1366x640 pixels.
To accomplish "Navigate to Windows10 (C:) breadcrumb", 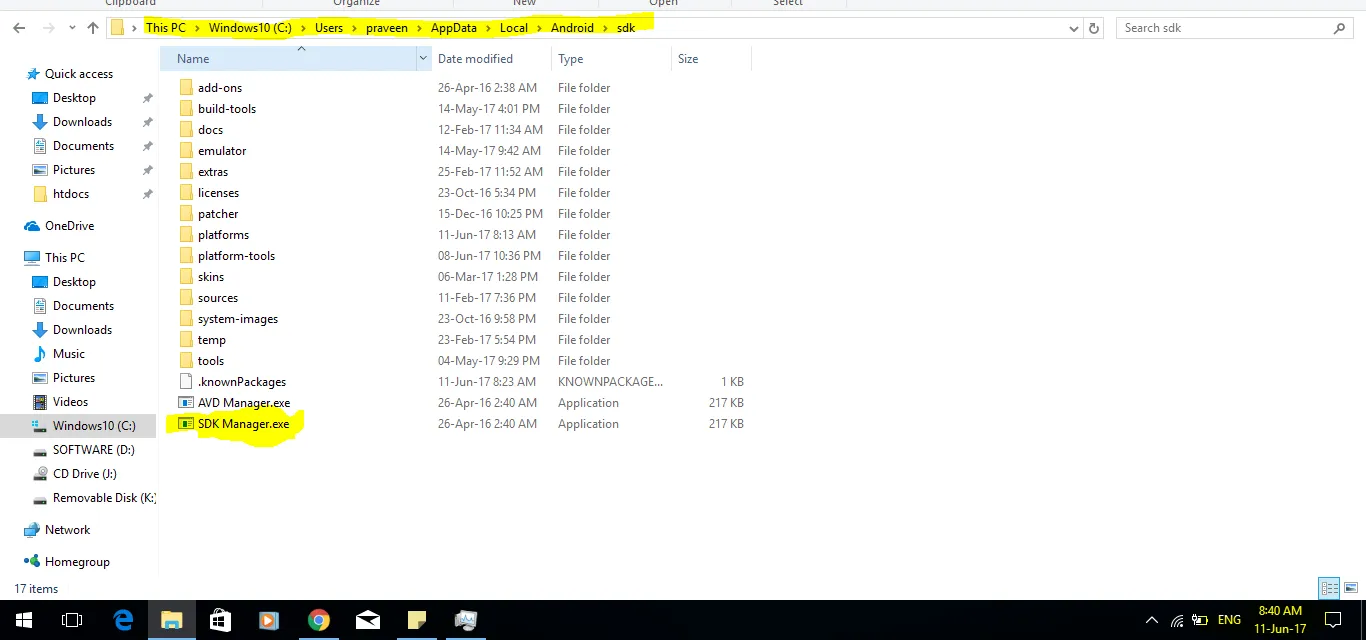I will pyautogui.click(x=250, y=28).
